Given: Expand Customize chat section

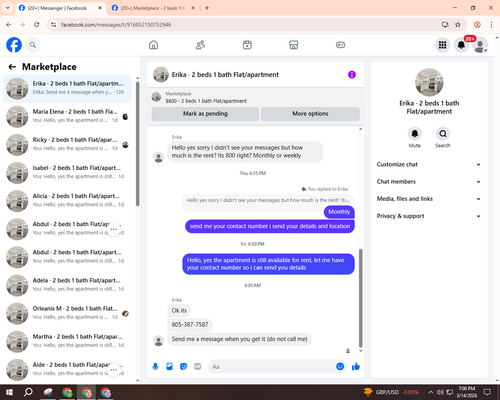Looking at the screenshot, I should coord(429,164).
